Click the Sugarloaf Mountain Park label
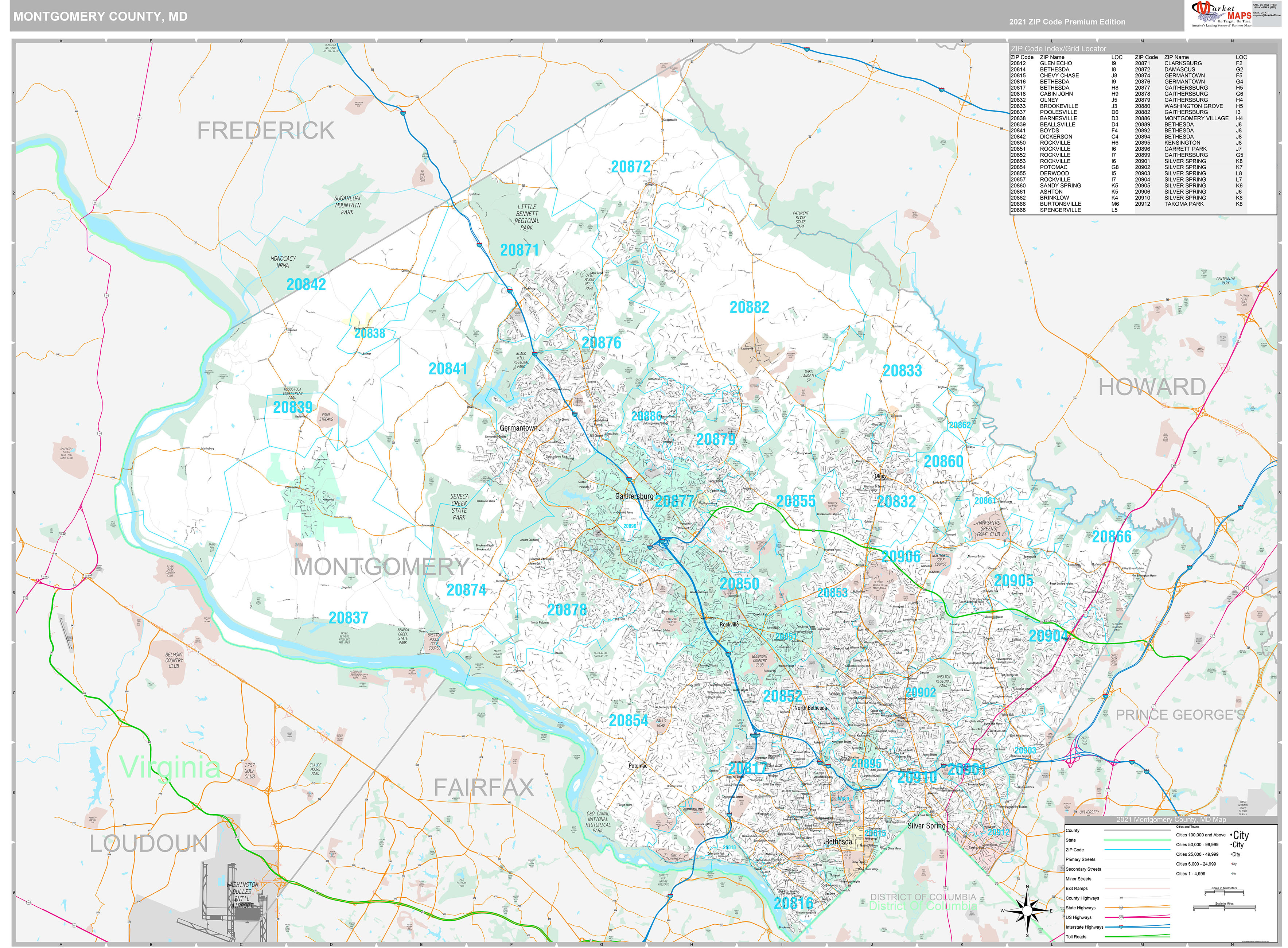1288x948 pixels. (348, 205)
